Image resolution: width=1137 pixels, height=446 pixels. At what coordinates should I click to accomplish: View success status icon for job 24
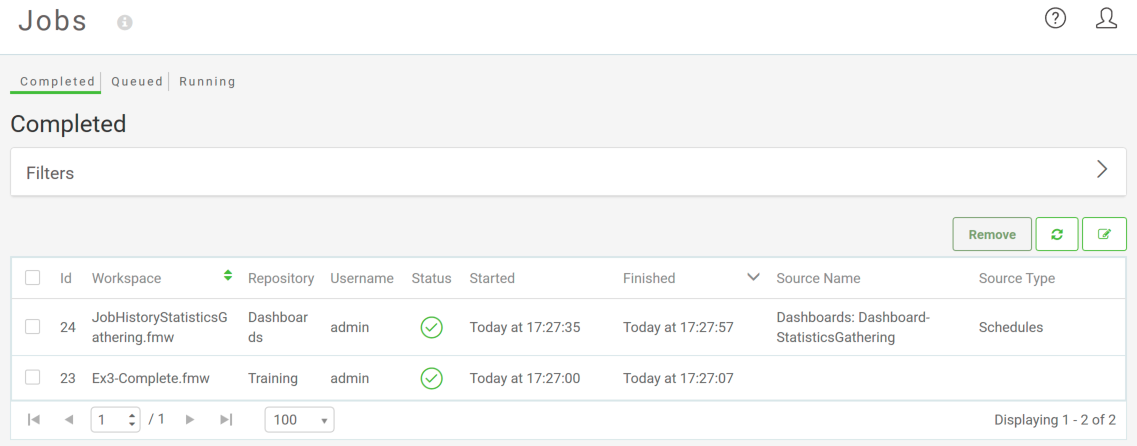(x=431, y=328)
